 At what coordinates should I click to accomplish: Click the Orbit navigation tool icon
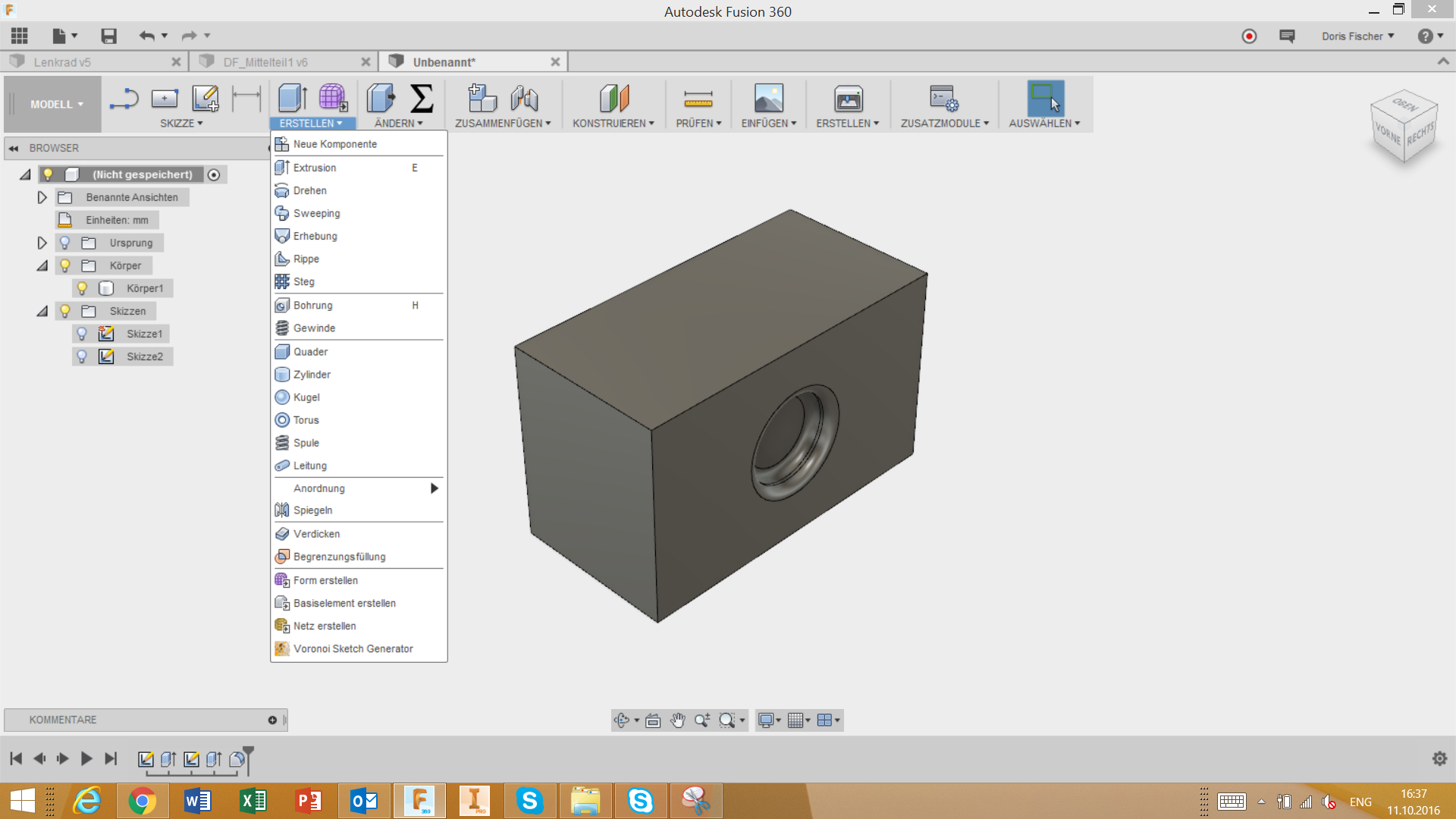(622, 720)
